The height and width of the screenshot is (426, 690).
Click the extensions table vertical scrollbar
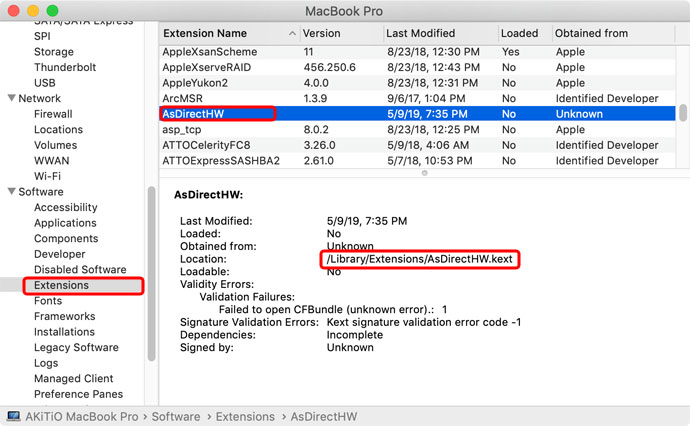click(x=682, y=113)
